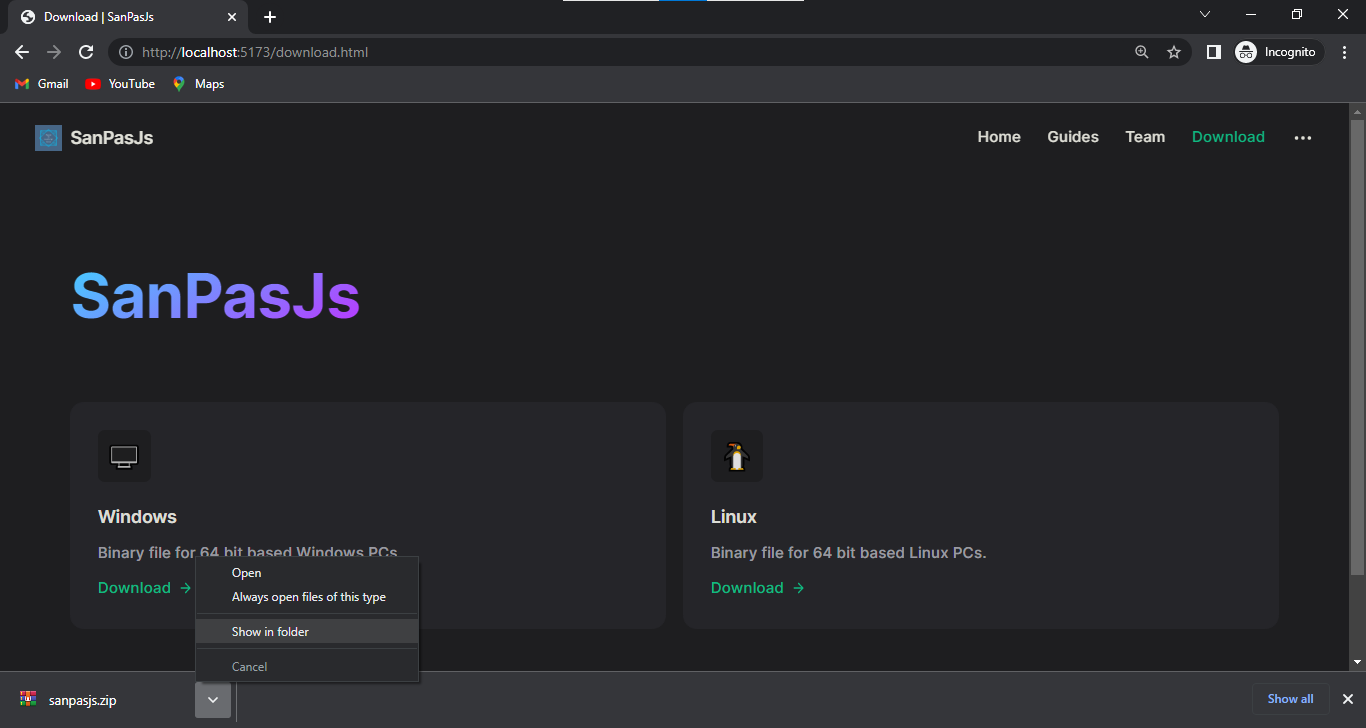Reload the page with the refresh icon
This screenshot has height=728, width=1366.
click(x=86, y=52)
